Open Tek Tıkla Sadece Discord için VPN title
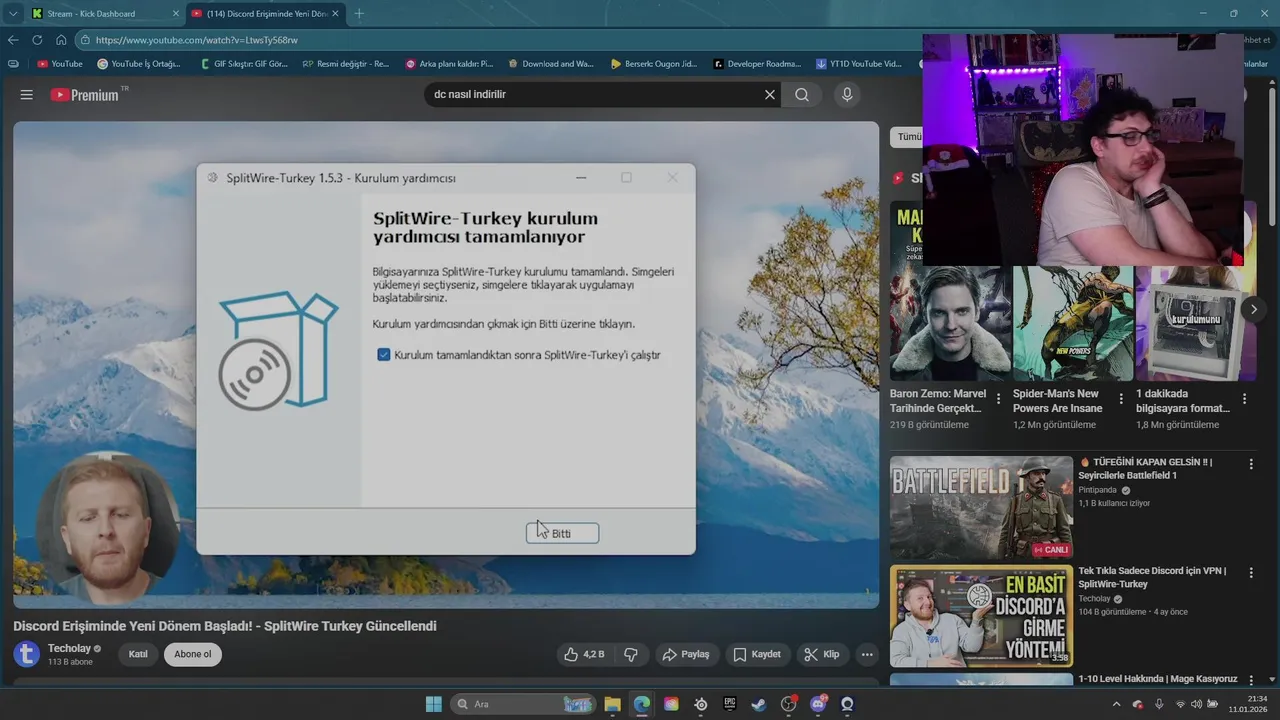 click(x=1153, y=577)
